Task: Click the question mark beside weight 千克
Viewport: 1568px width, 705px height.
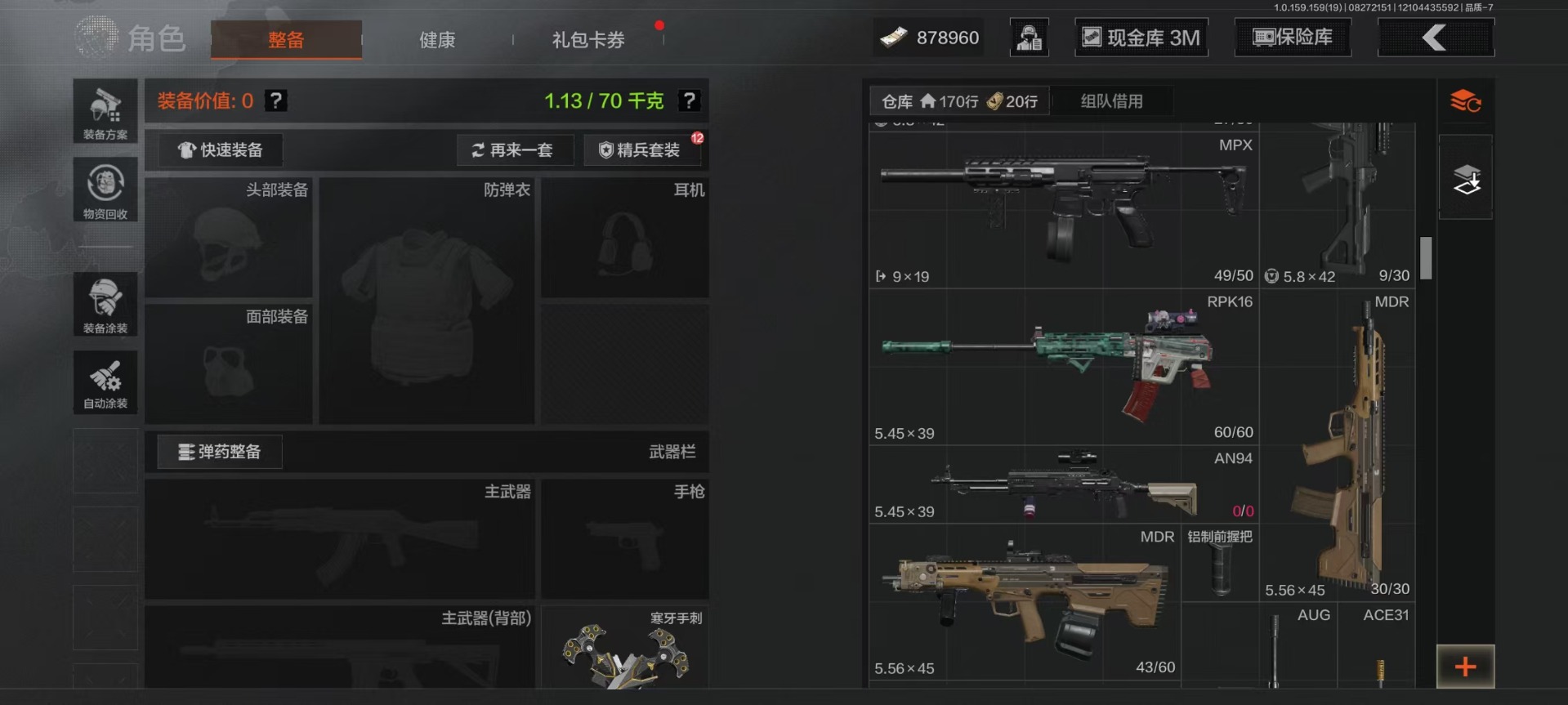Action: coord(690,100)
